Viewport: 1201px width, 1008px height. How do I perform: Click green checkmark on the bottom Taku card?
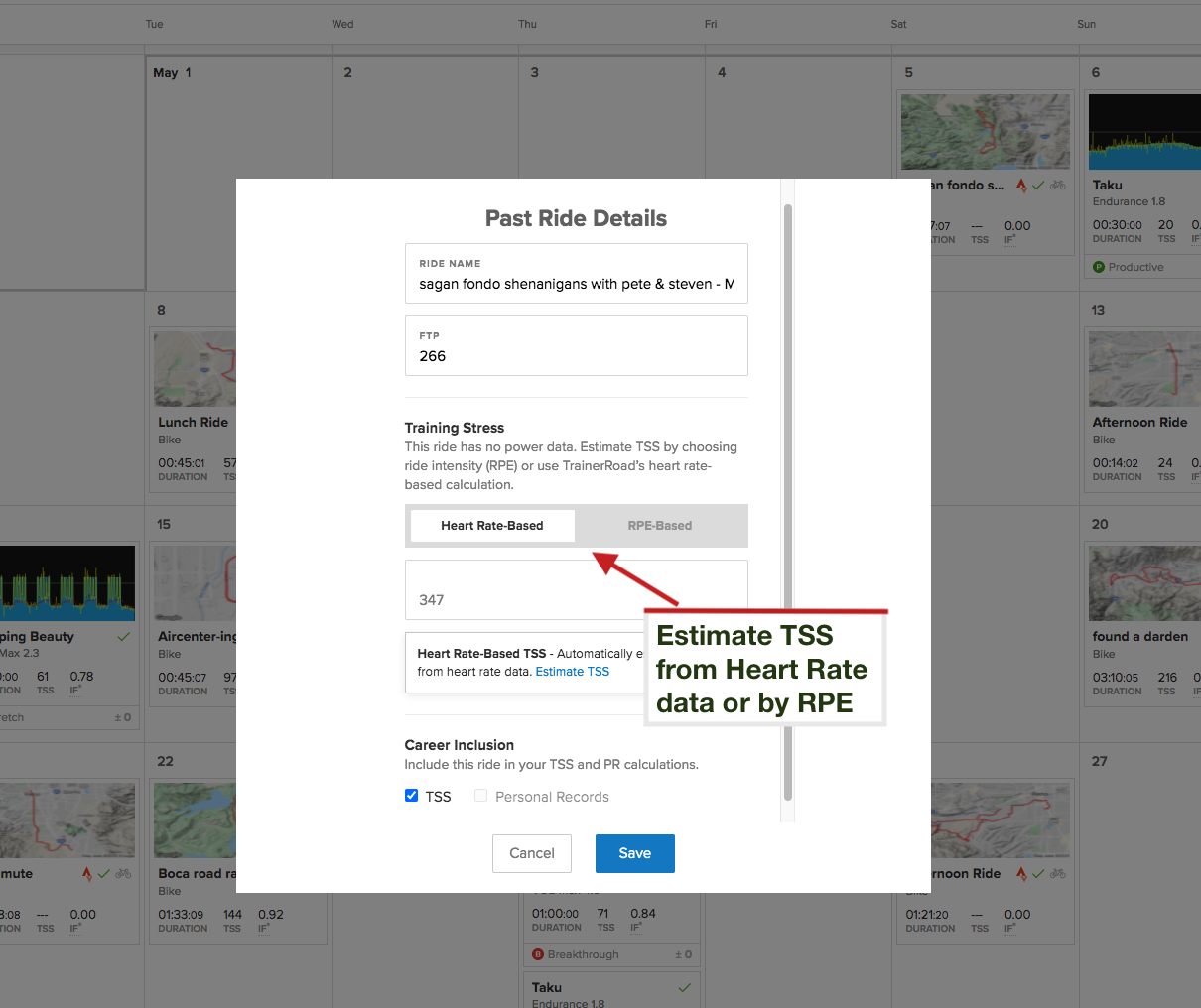[x=684, y=987]
